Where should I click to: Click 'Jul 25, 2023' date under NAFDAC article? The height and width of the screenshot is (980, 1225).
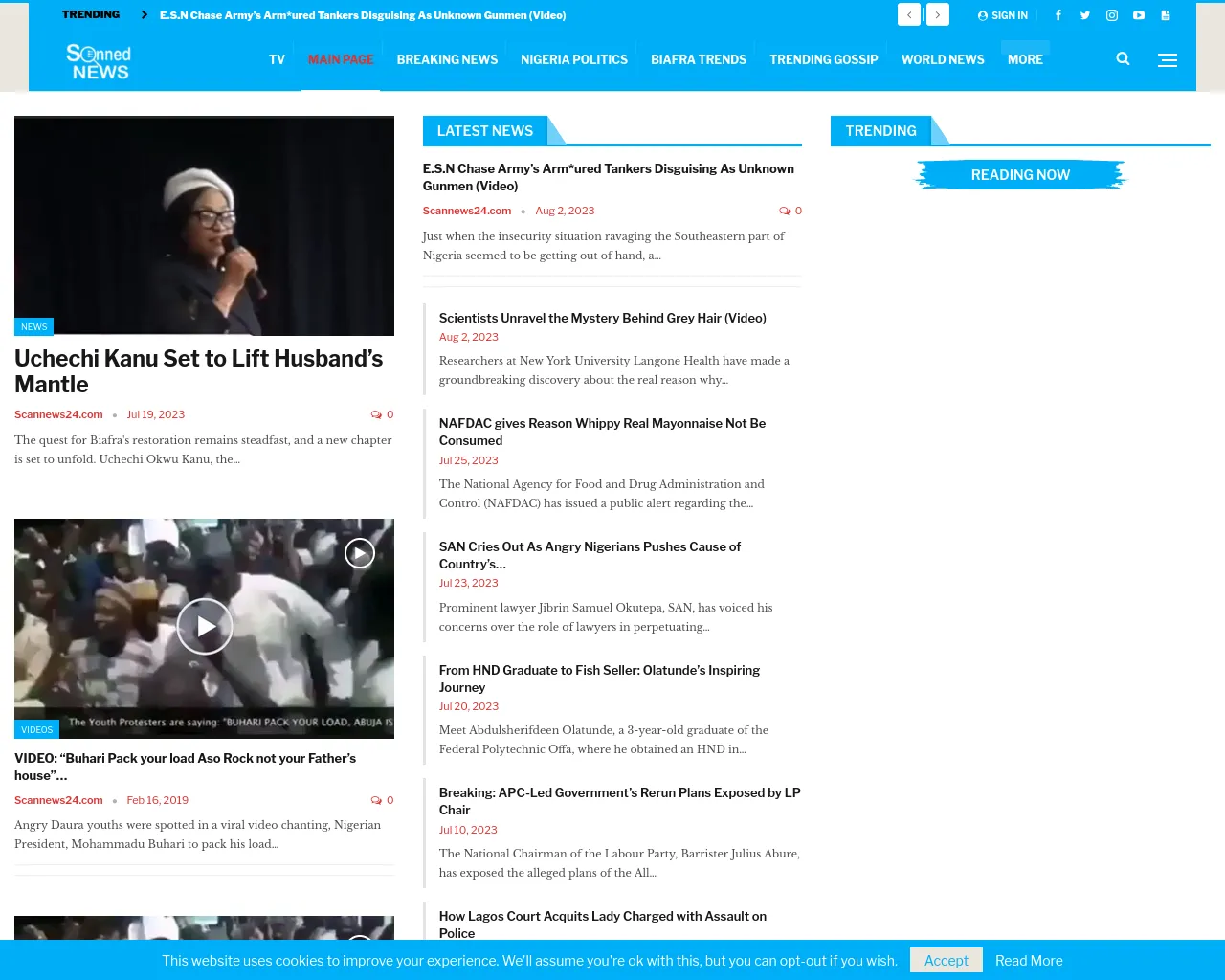(x=469, y=460)
